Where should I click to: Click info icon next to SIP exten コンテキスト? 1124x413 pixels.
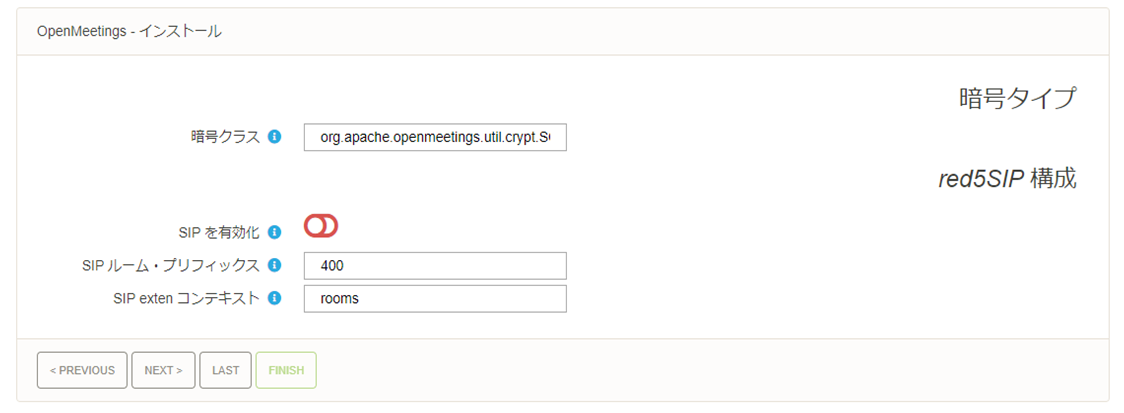[x=275, y=298]
